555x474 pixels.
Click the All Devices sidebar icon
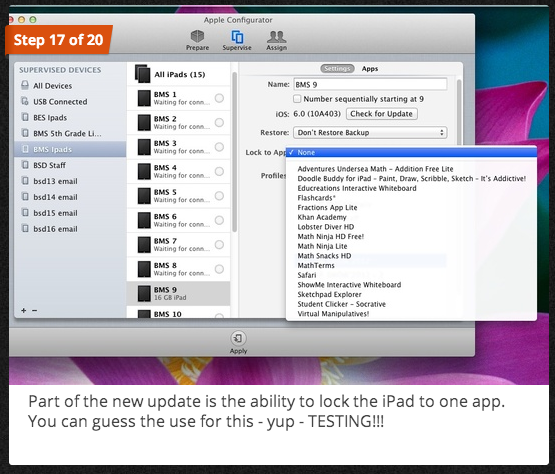pyautogui.click(x=25, y=85)
